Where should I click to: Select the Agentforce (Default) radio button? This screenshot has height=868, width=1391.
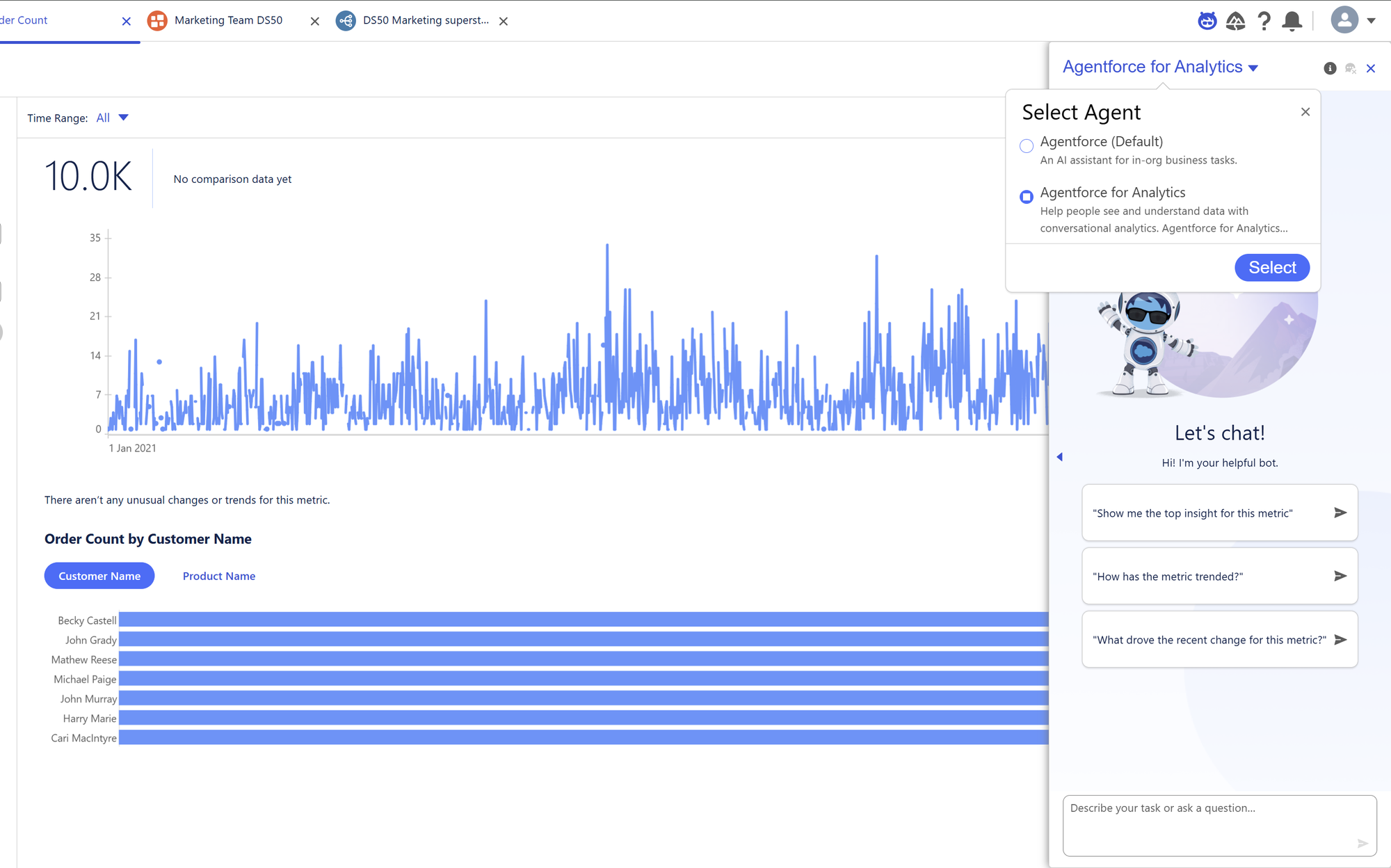coord(1027,146)
